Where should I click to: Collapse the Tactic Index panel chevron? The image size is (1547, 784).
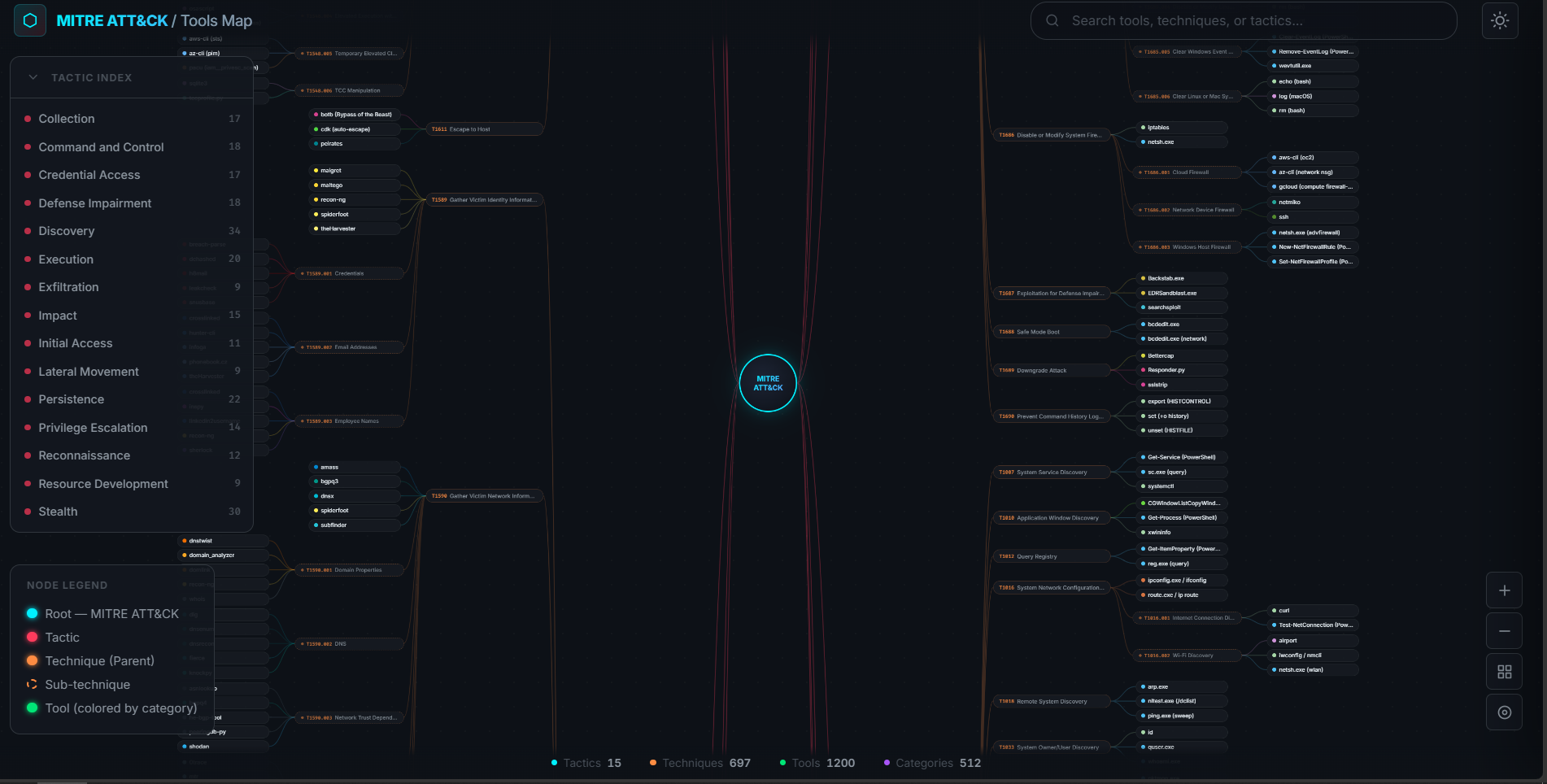click(33, 77)
